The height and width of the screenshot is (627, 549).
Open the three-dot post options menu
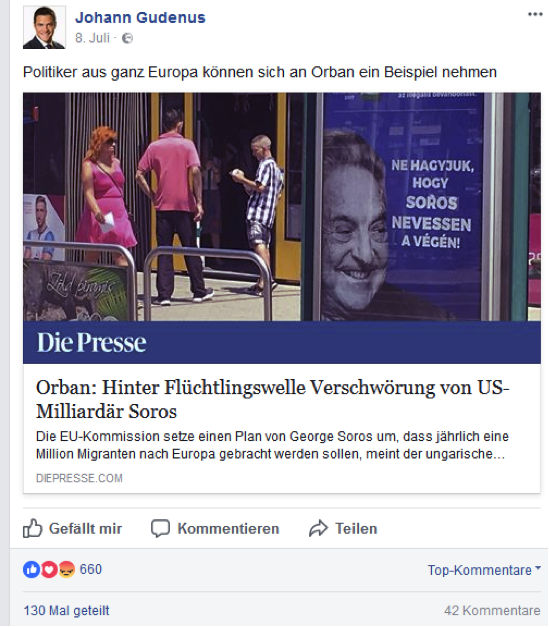click(x=535, y=14)
